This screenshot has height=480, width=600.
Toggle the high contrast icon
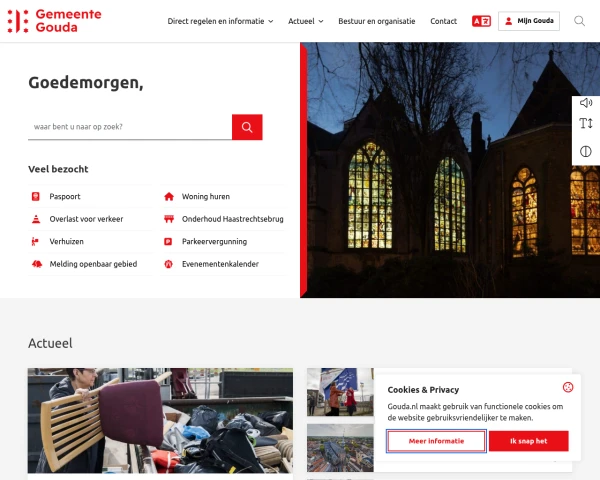(585, 152)
